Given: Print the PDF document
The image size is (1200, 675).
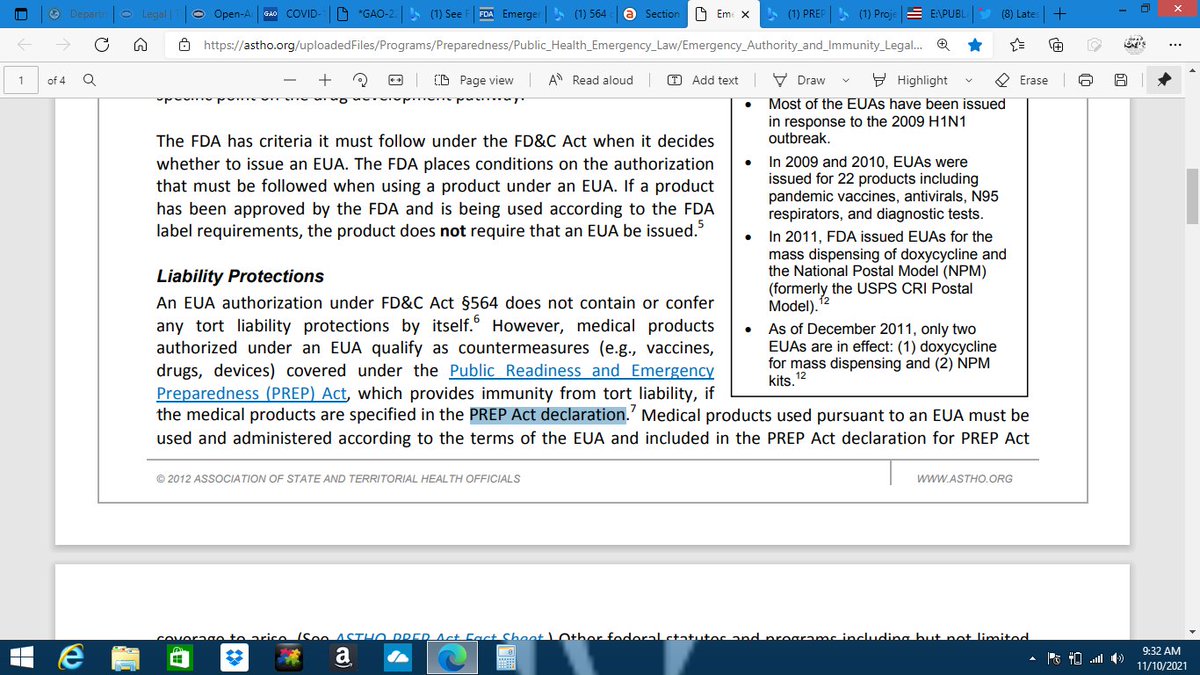Looking at the screenshot, I should (x=1086, y=80).
